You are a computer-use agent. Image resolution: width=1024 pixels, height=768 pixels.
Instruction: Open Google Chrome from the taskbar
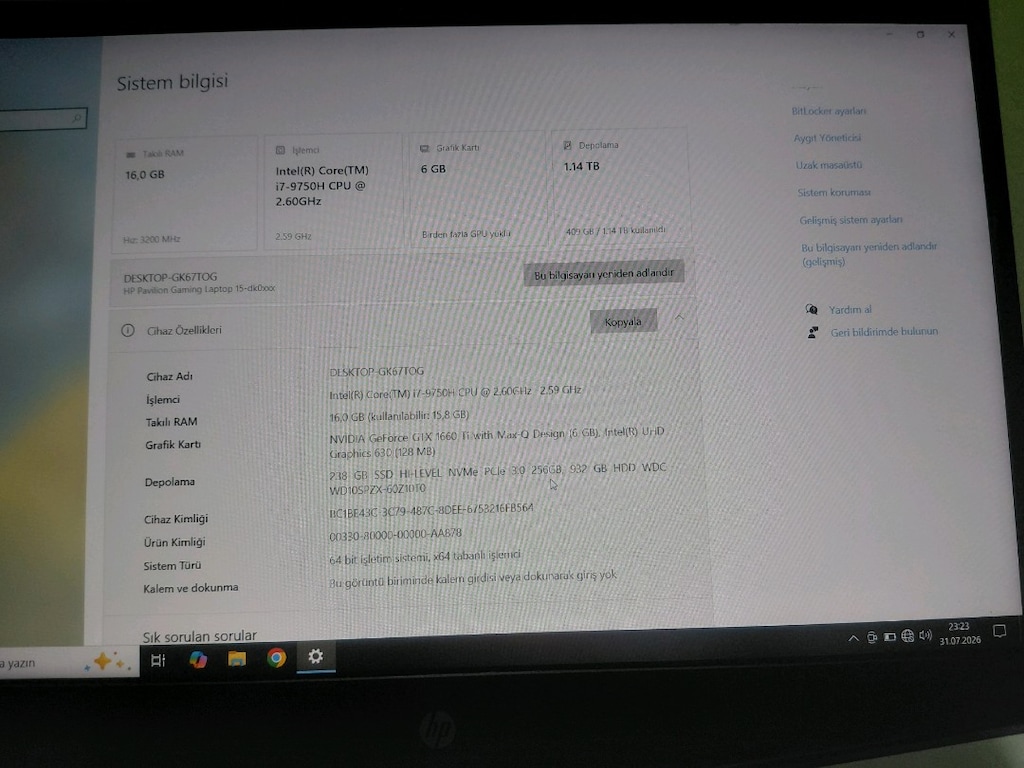[x=276, y=658]
